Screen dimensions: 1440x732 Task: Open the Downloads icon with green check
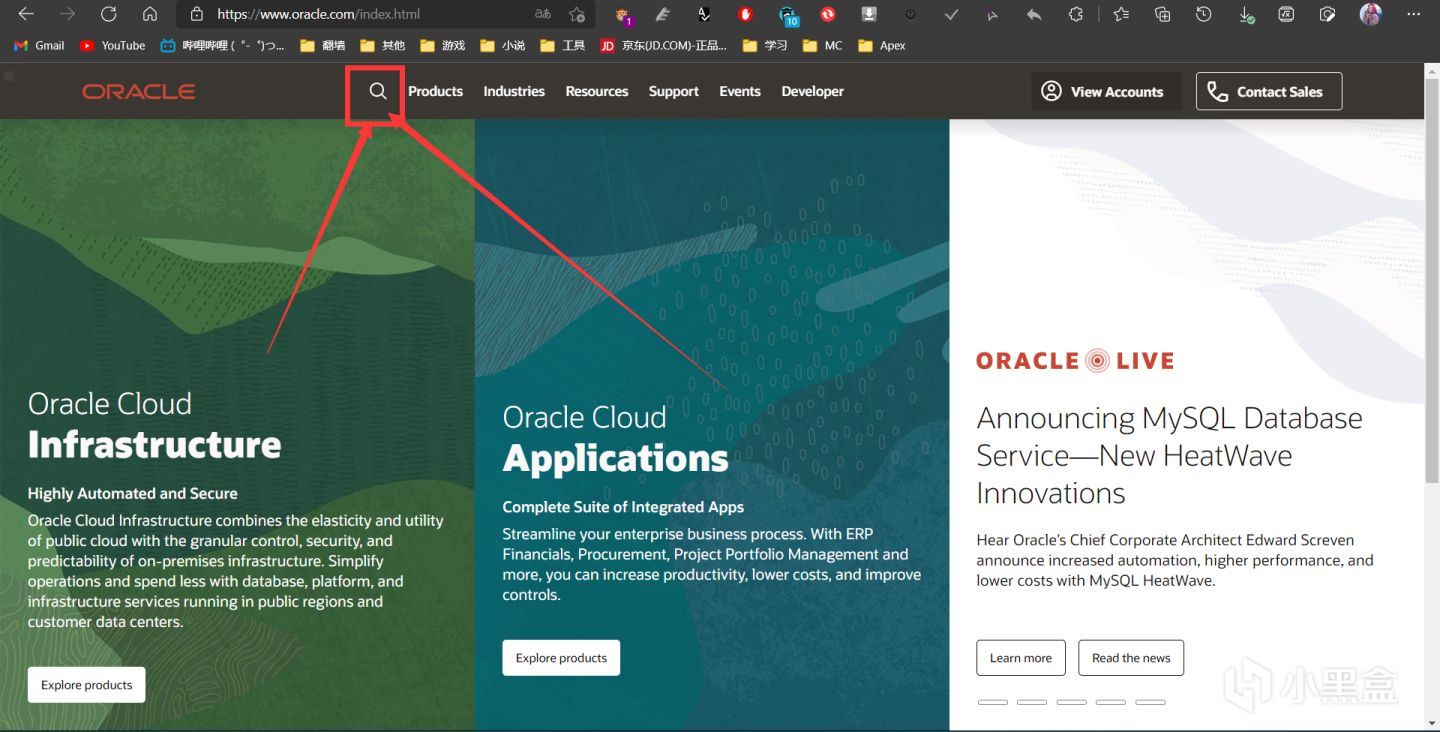tap(1246, 15)
